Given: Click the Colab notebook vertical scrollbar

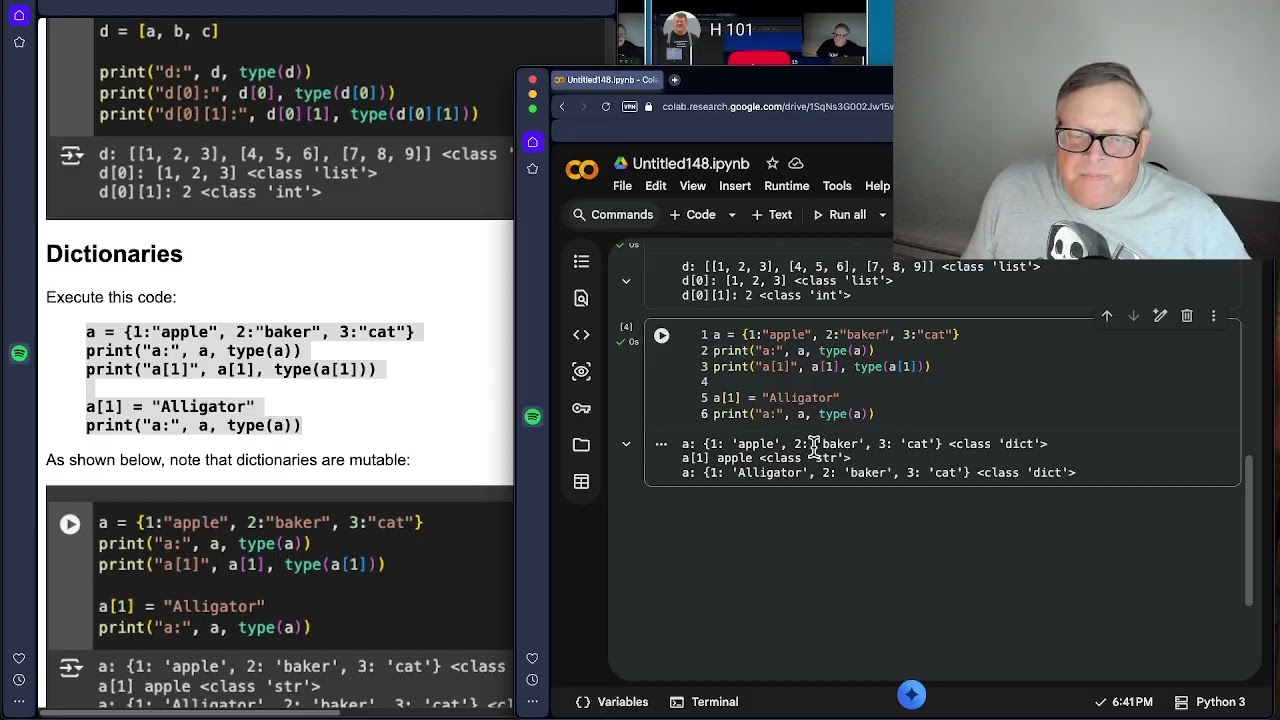Looking at the screenshot, I should pos(1249,530).
